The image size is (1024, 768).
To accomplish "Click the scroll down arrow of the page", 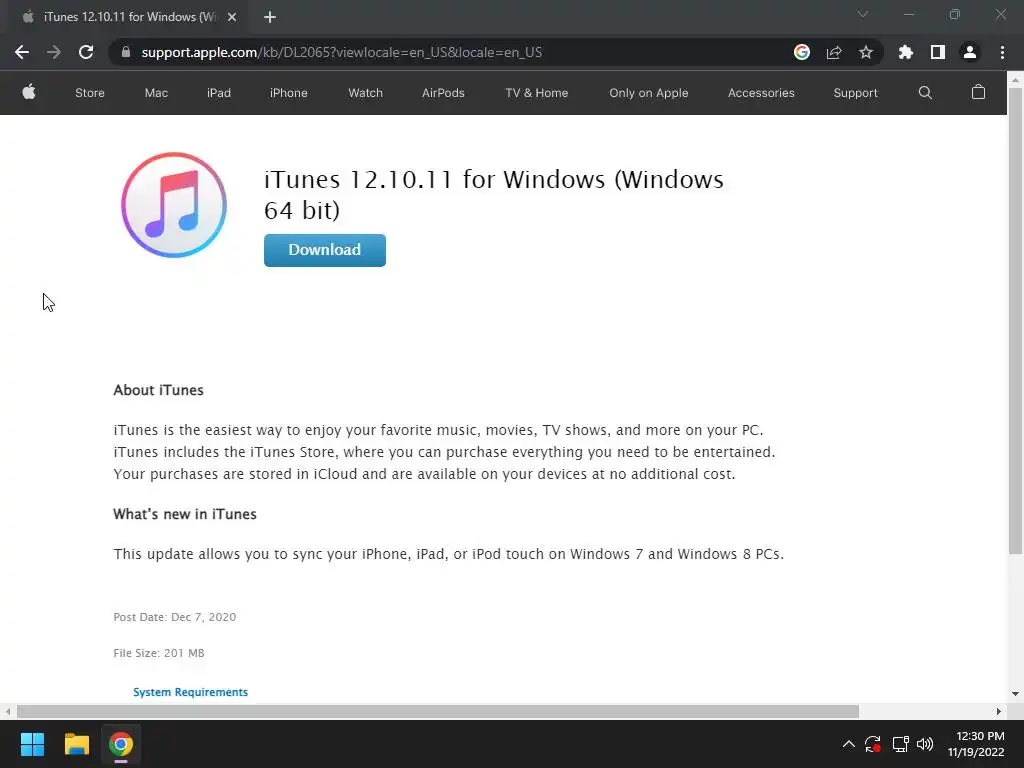I will [1015, 694].
